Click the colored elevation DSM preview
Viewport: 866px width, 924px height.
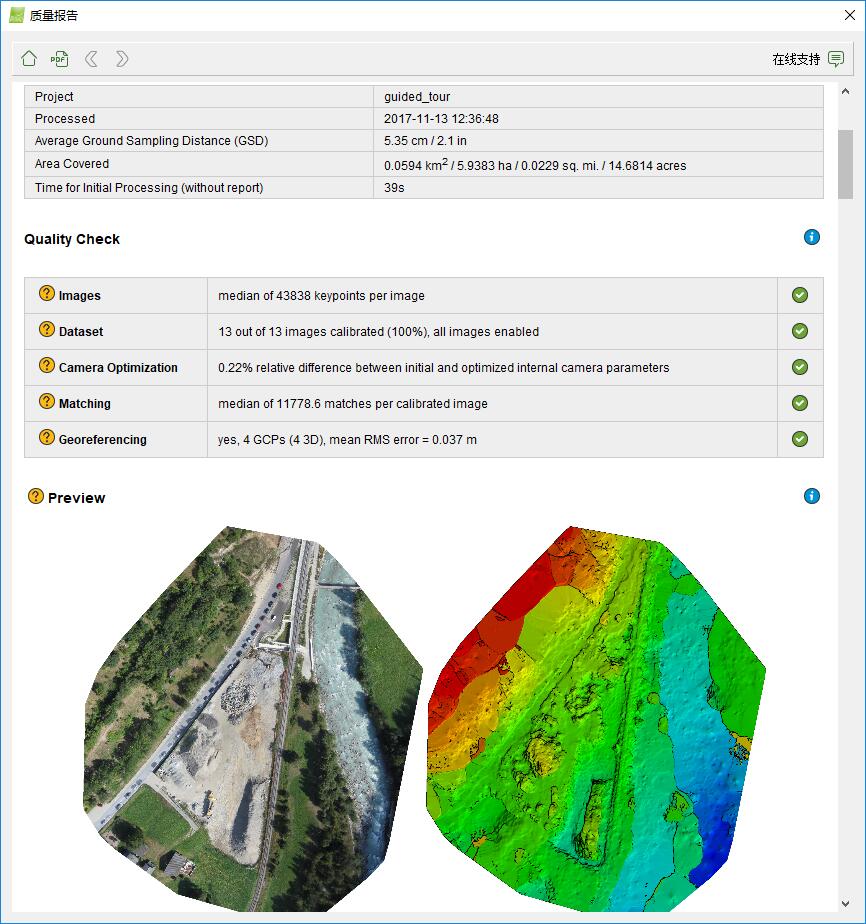point(595,720)
